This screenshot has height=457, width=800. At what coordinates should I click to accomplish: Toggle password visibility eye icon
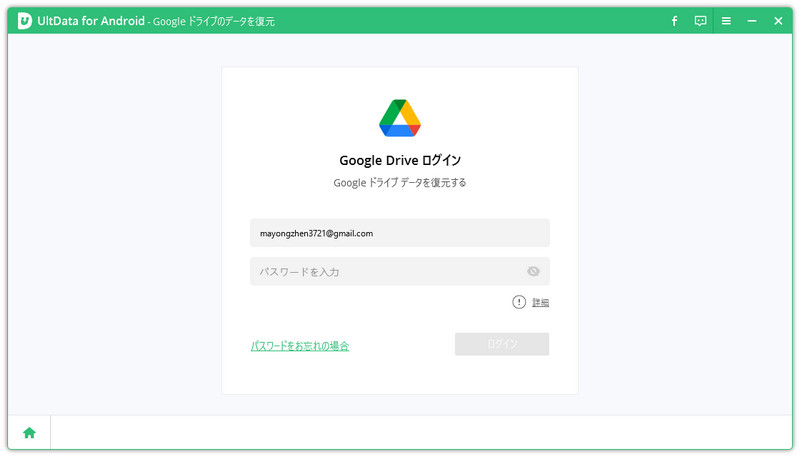pyautogui.click(x=533, y=271)
